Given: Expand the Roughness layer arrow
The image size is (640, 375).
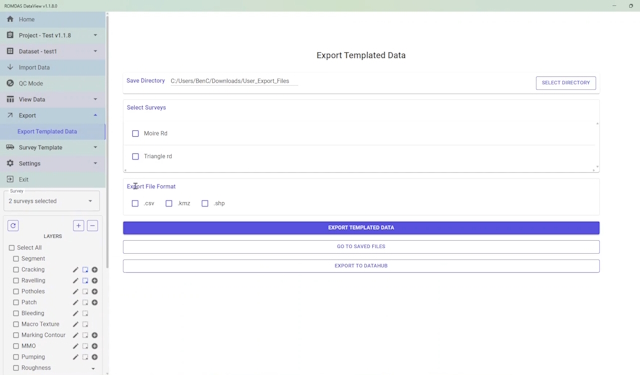Looking at the screenshot, I should pos(93,368).
